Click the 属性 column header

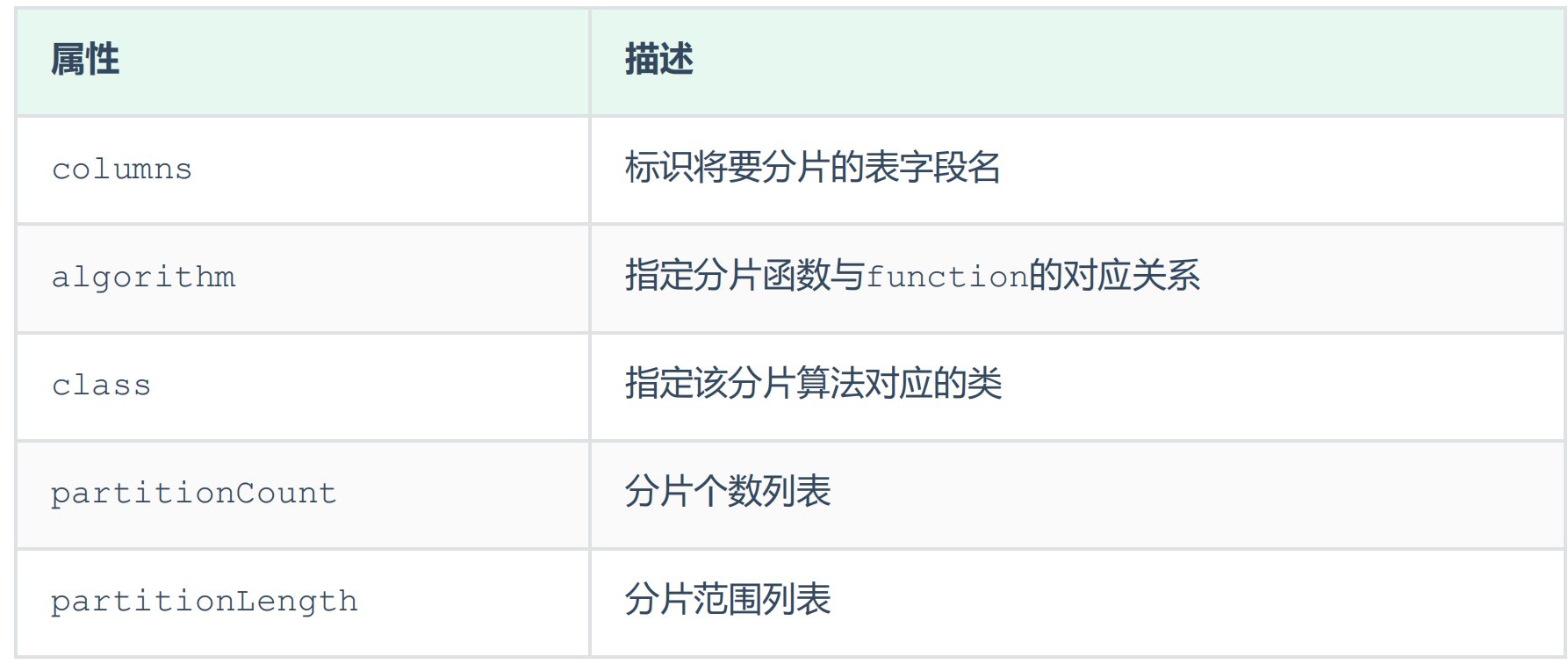[x=85, y=61]
